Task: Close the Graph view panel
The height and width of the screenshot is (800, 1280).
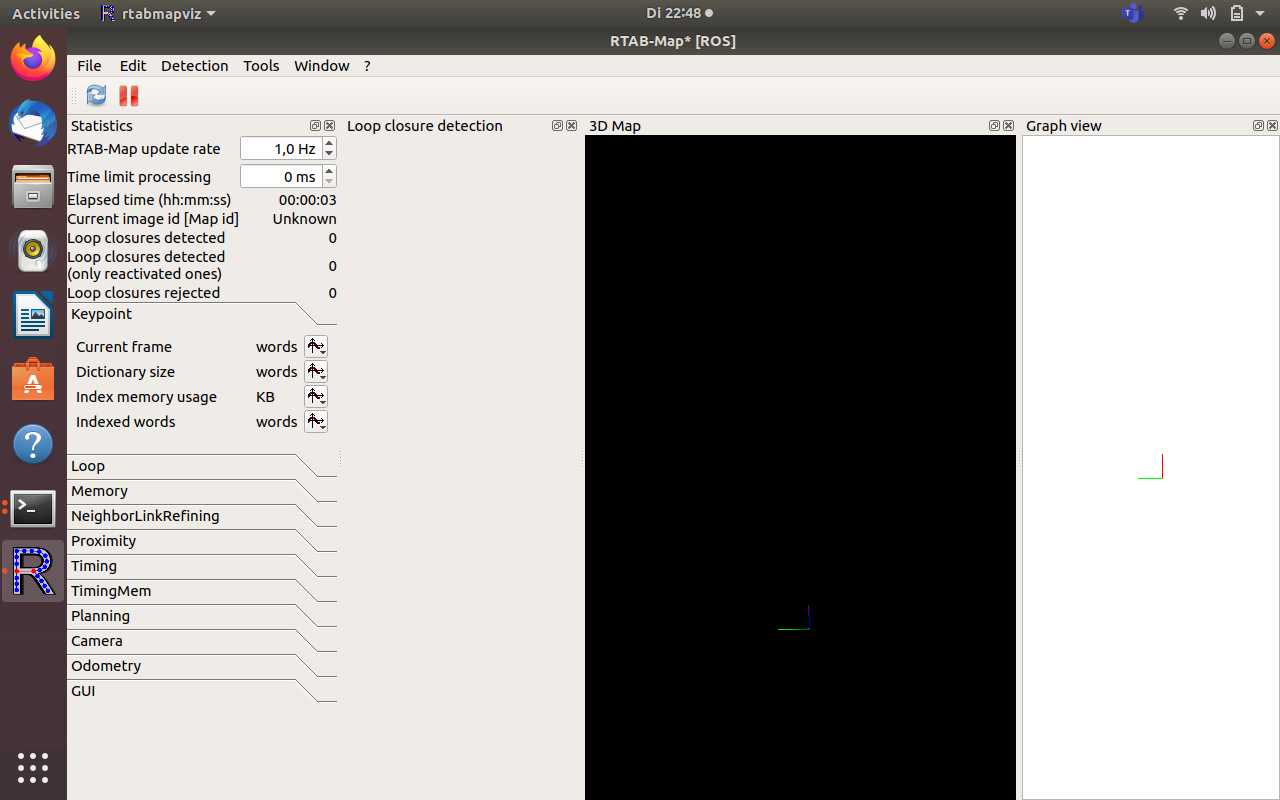Action: pos(1272,126)
